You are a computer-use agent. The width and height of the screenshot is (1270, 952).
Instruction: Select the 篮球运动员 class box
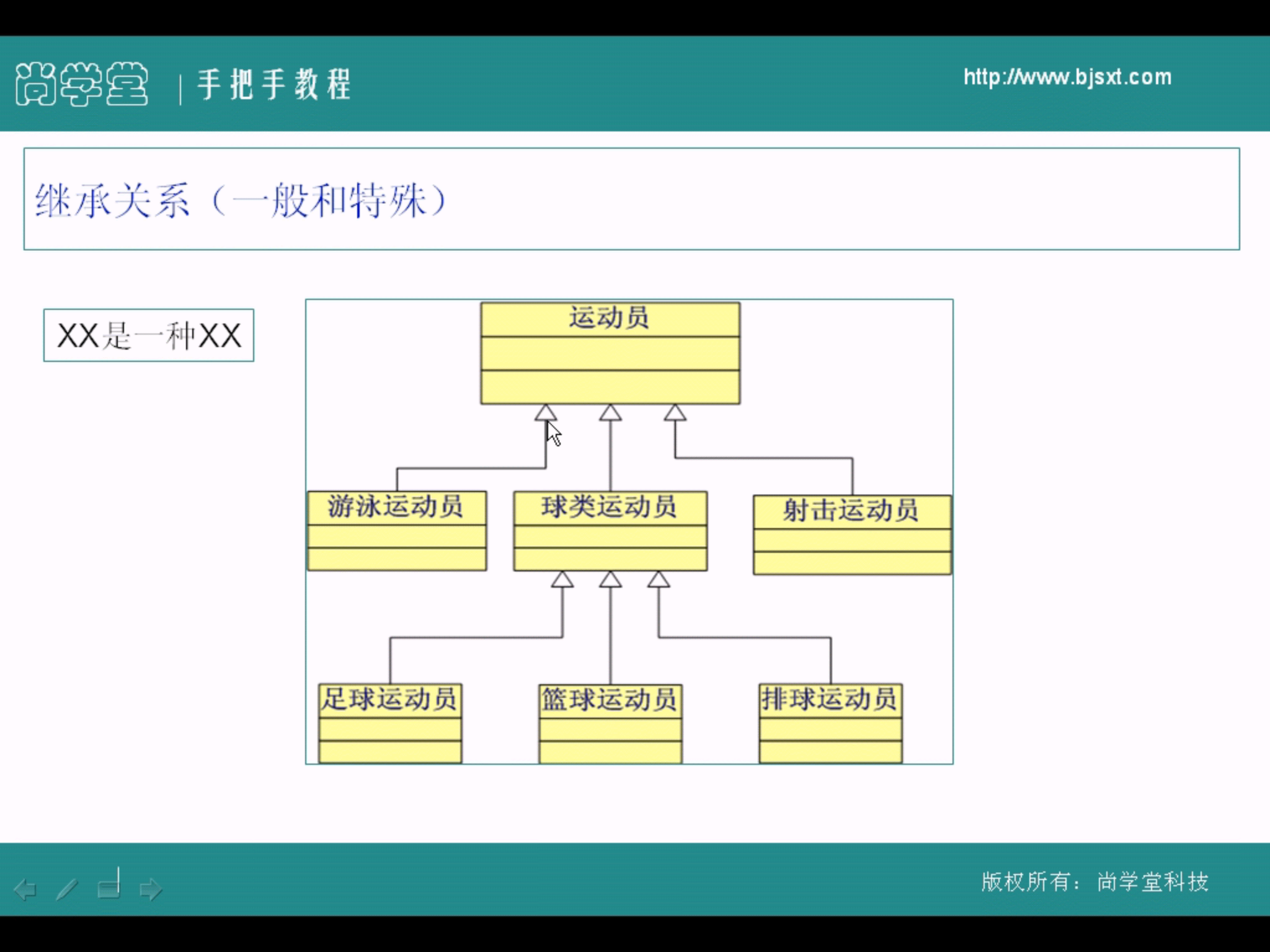(x=610, y=724)
